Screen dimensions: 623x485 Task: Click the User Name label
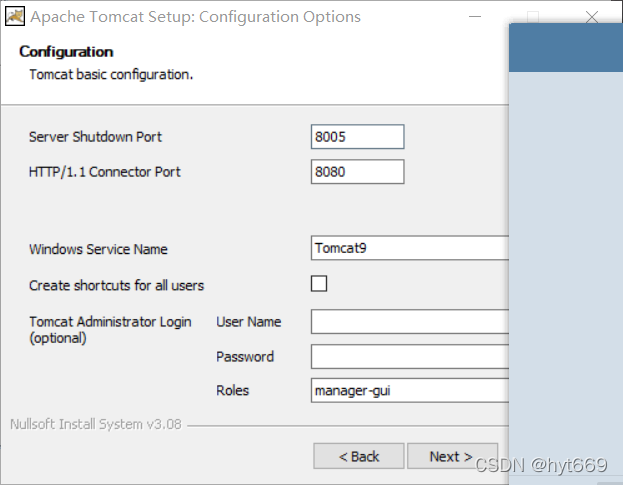[x=249, y=322]
